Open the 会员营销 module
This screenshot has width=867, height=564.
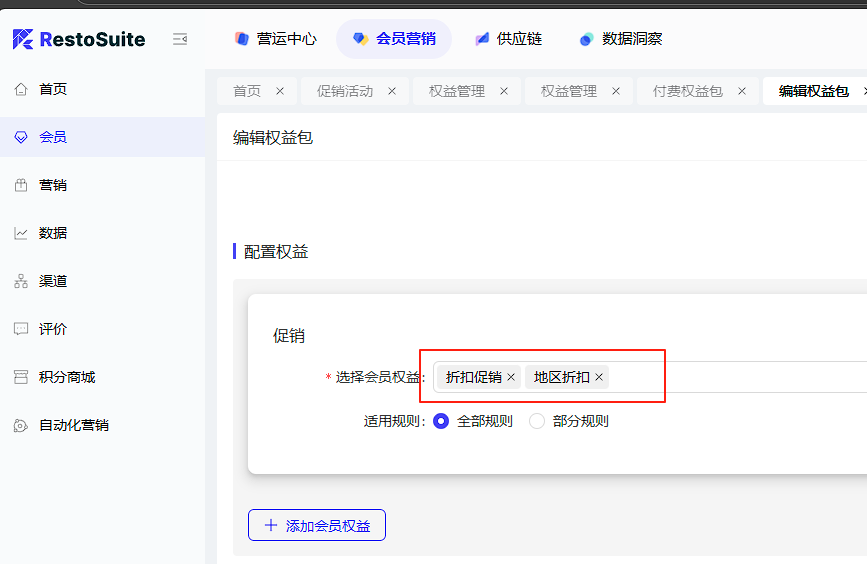394,39
